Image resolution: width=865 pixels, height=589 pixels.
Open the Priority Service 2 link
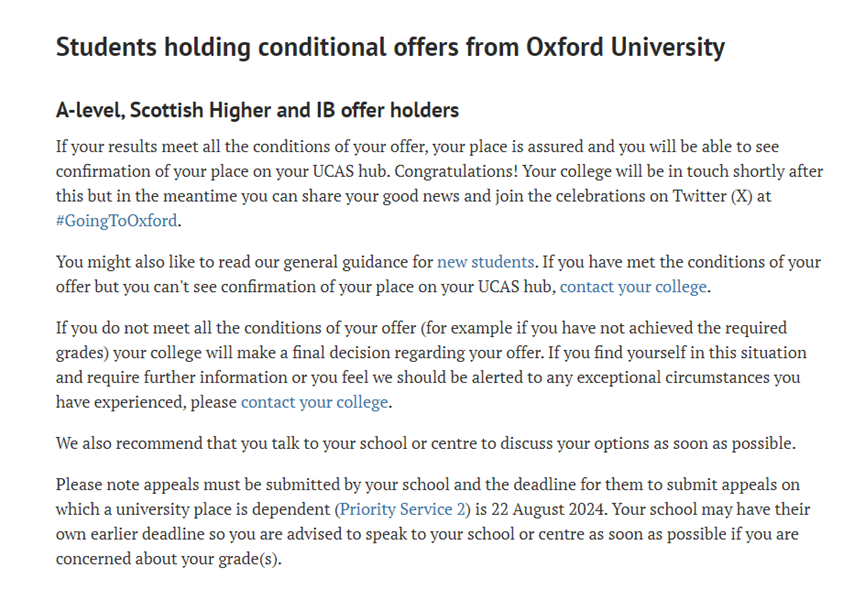[x=402, y=509]
